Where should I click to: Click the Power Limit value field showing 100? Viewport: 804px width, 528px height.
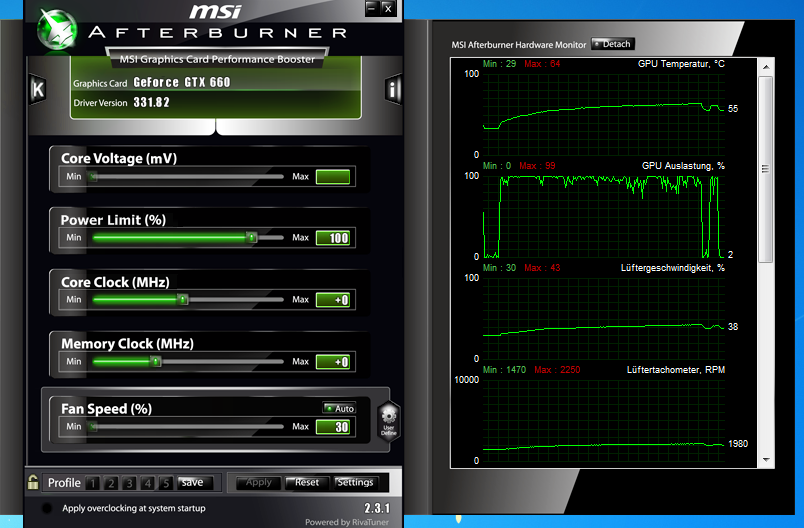pyautogui.click(x=333, y=238)
